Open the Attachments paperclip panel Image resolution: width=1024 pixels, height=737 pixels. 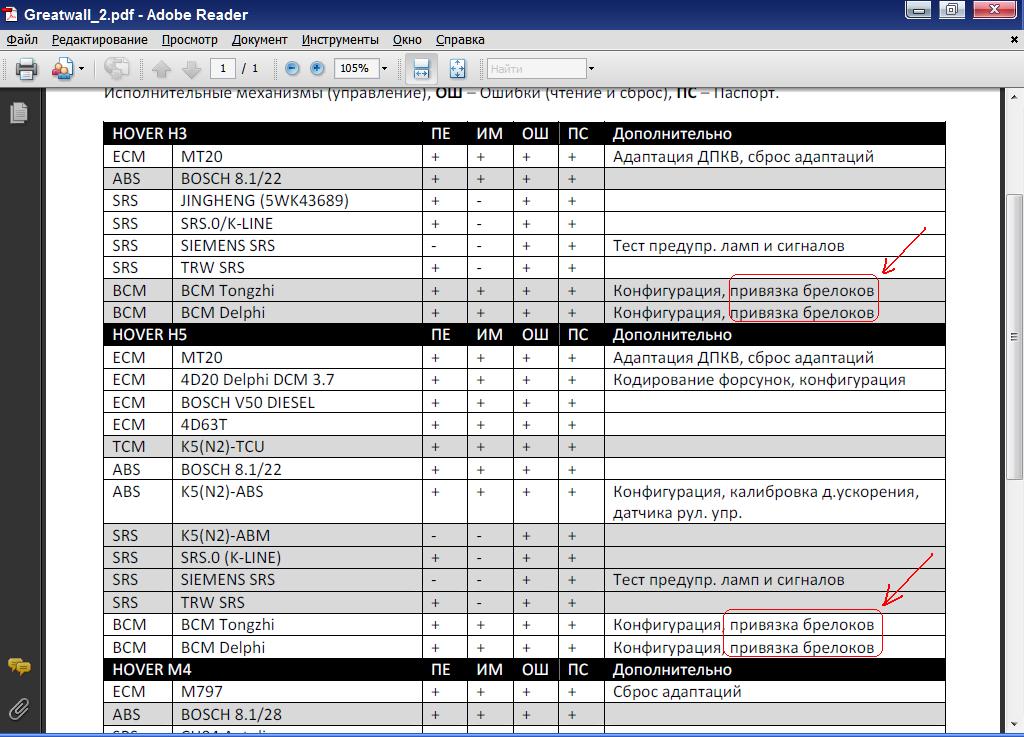click(19, 708)
